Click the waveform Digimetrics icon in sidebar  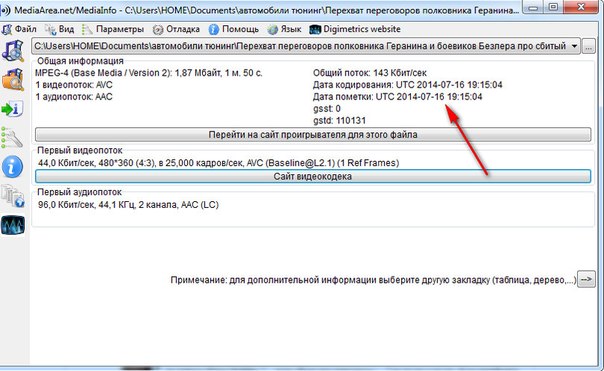click(x=13, y=225)
